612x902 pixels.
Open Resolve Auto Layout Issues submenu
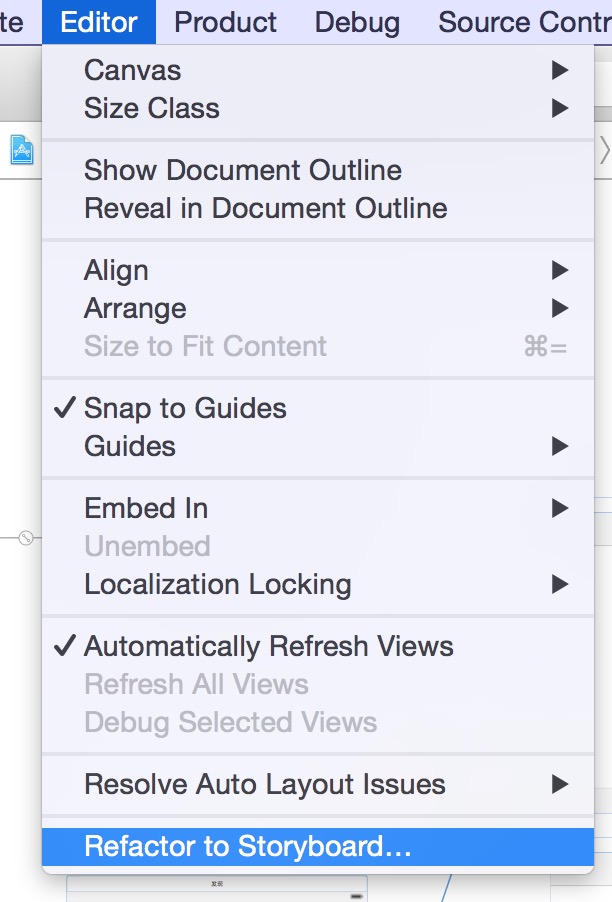(x=318, y=784)
